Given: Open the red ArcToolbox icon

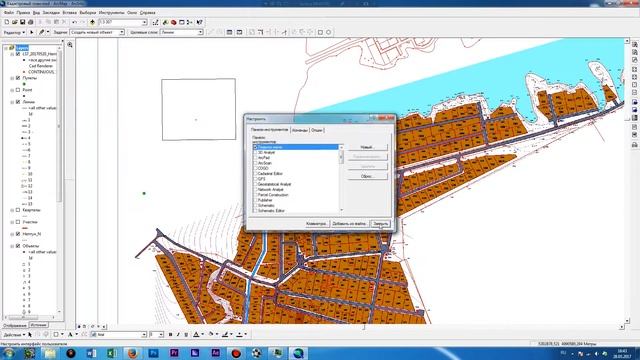Looking at the screenshot, I should pos(173,22).
